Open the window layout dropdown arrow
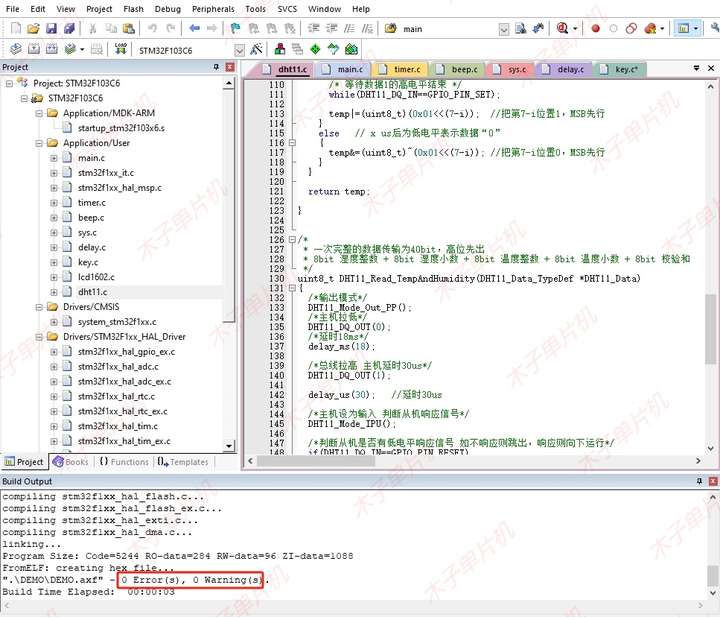 click(696, 28)
